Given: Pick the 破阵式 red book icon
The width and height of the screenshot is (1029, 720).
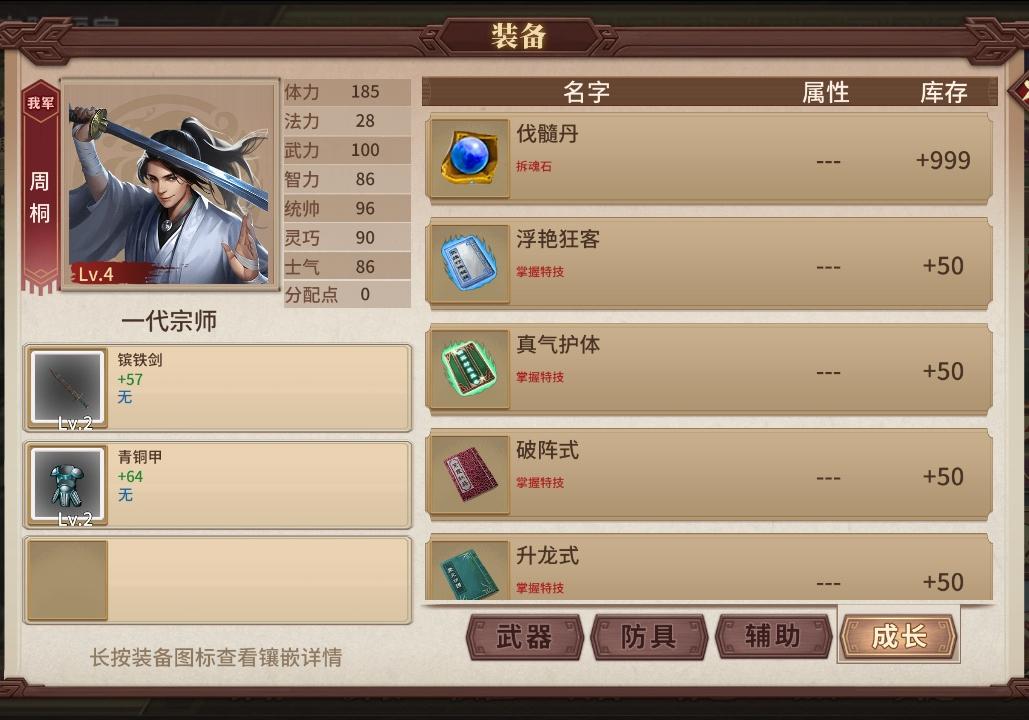Looking at the screenshot, I should 469,475.
